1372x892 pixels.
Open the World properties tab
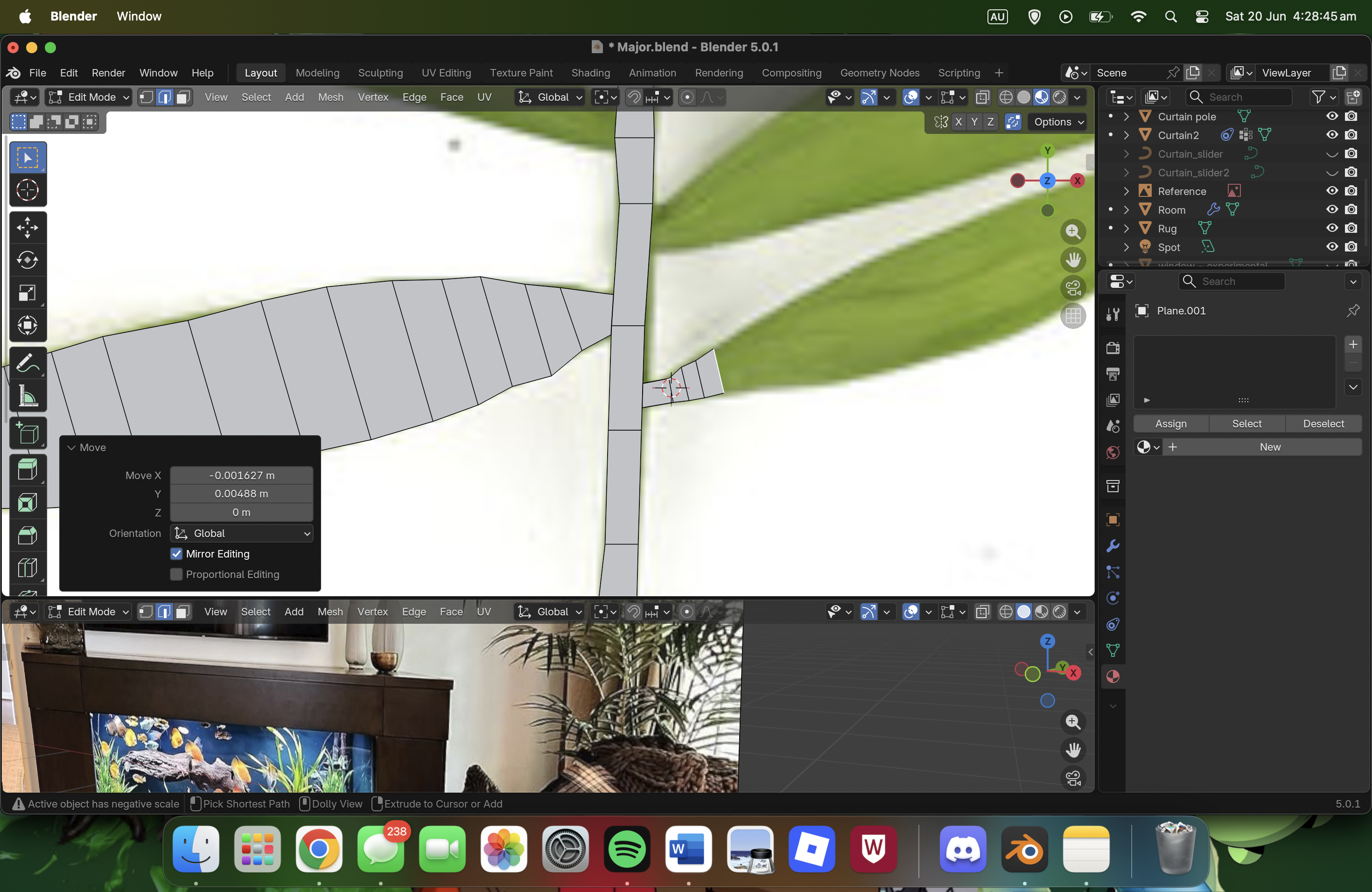coord(1113,453)
